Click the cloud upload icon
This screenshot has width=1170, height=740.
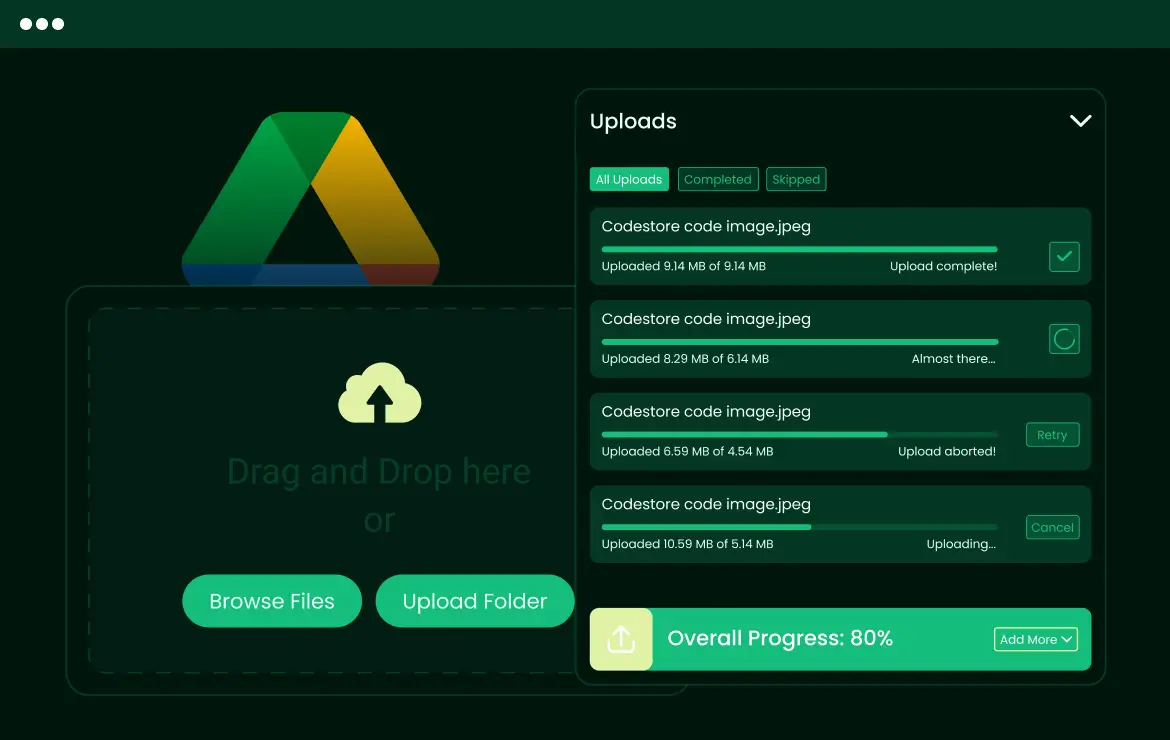(x=380, y=393)
